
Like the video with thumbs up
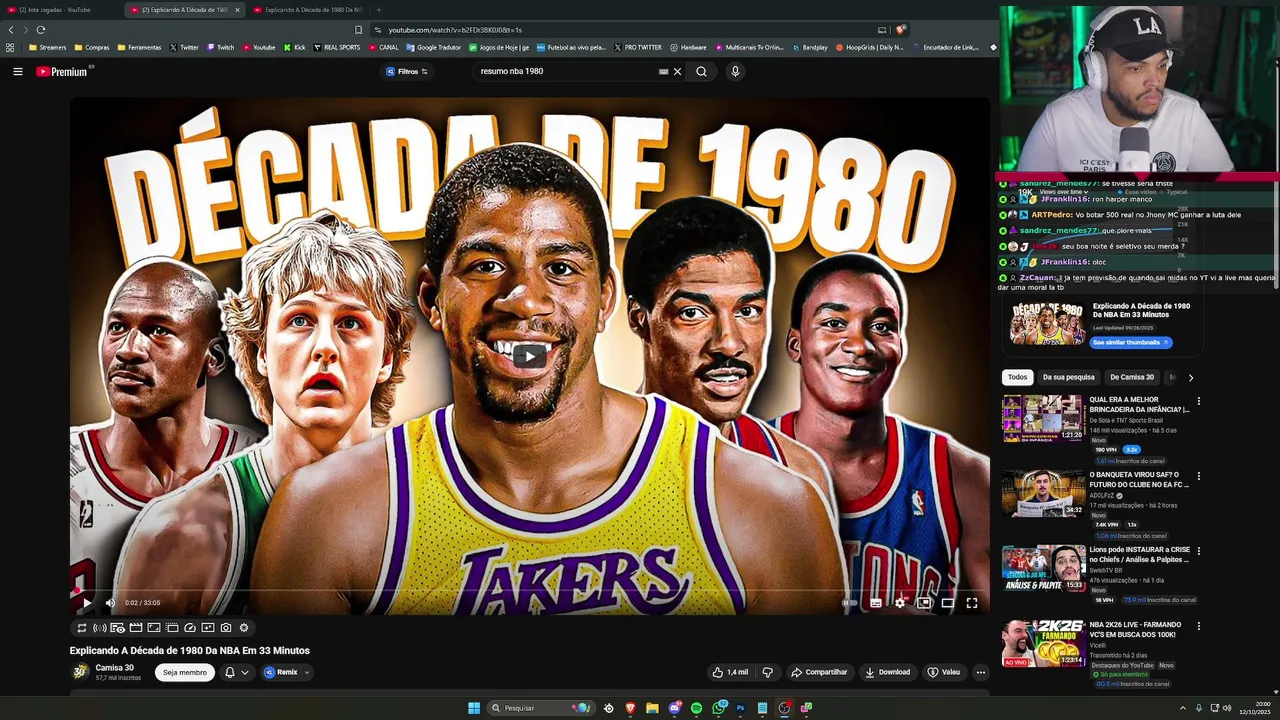pyautogui.click(x=730, y=672)
